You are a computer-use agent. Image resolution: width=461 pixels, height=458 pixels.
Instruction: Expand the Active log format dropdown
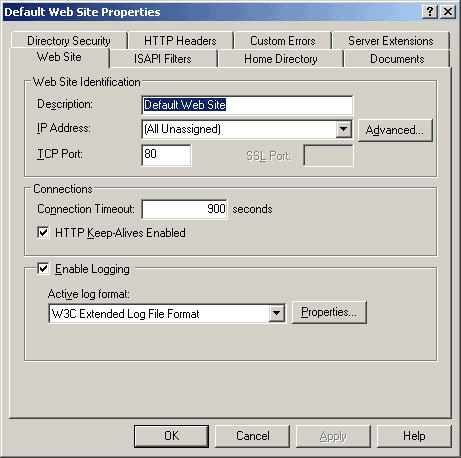(x=277, y=313)
